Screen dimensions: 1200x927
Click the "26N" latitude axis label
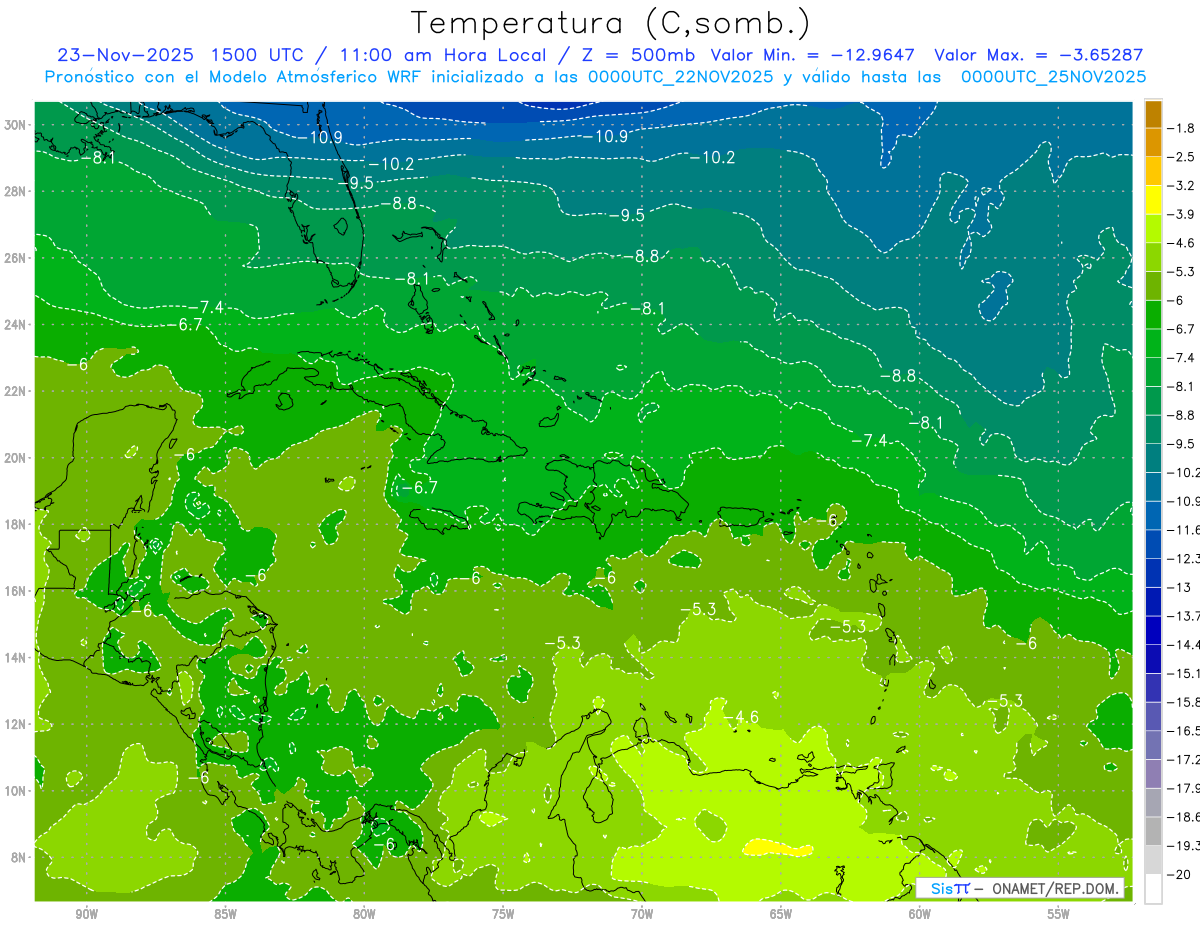[16, 258]
